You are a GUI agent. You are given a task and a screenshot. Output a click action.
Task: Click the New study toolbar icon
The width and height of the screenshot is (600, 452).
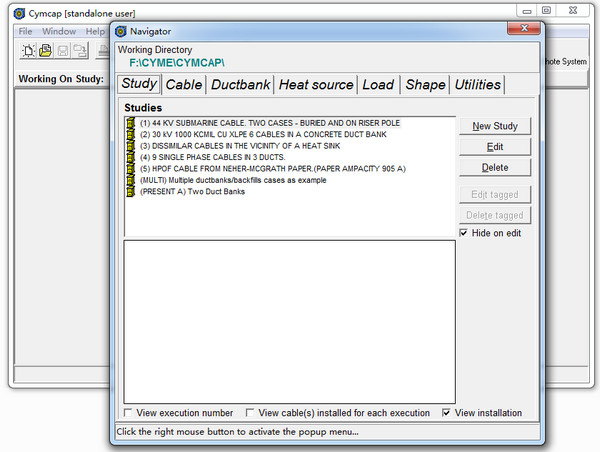pyautogui.click(x=29, y=51)
